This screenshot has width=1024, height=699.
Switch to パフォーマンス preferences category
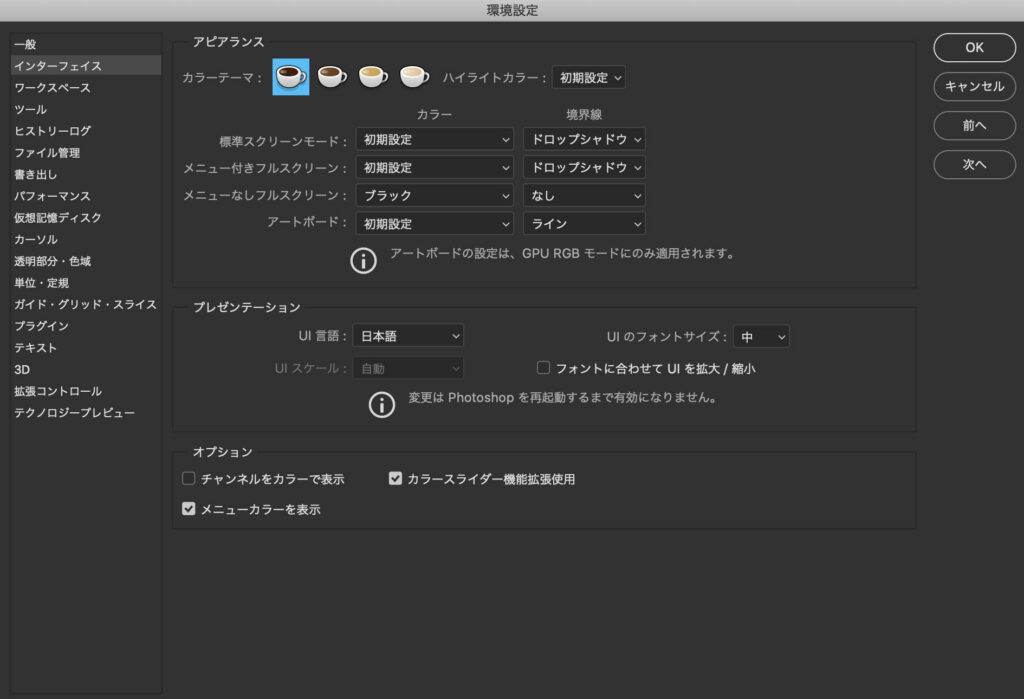pos(52,196)
